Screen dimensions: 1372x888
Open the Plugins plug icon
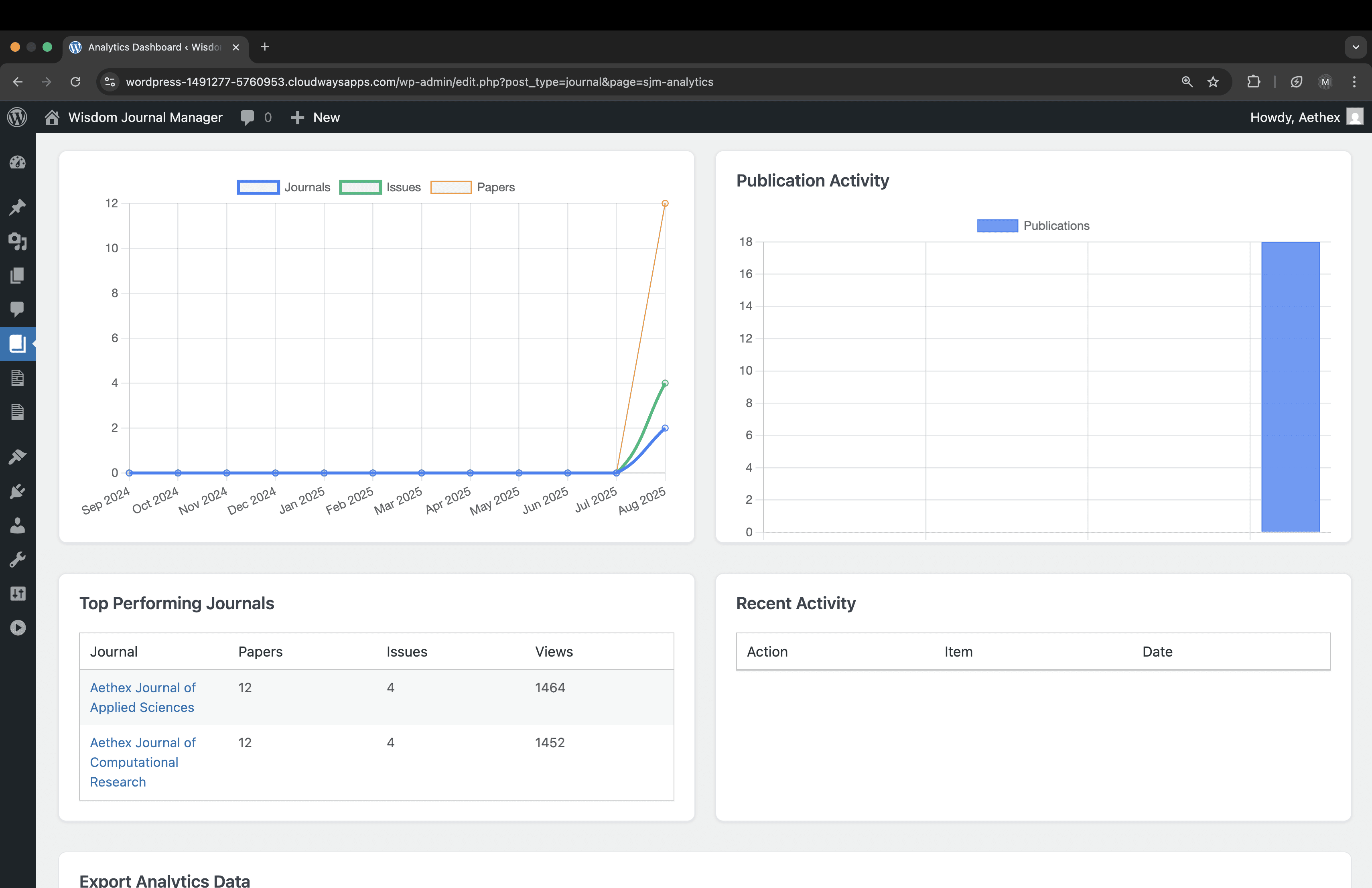tap(17, 492)
